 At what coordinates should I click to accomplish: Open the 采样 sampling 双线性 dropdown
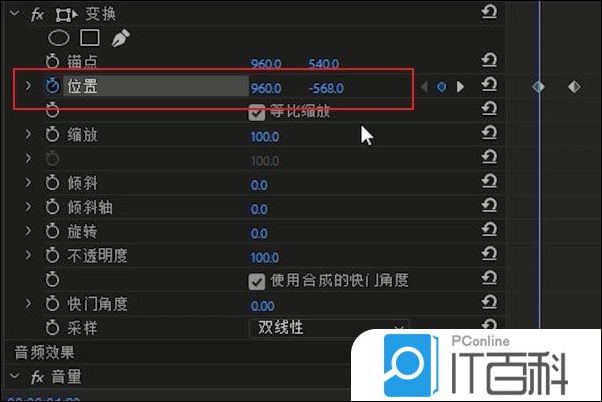tap(329, 328)
